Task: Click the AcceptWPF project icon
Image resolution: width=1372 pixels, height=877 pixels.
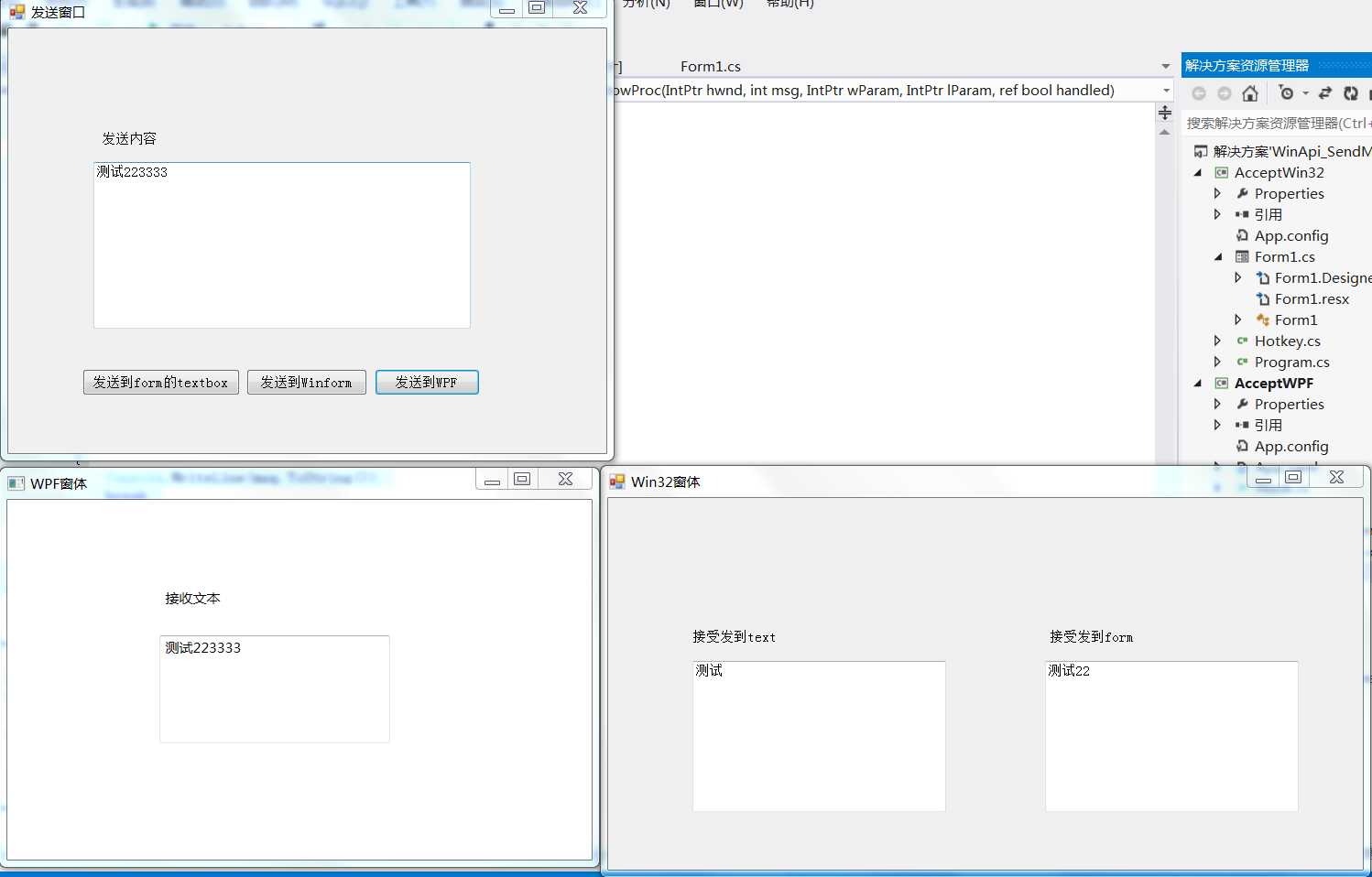Action: [x=1222, y=383]
